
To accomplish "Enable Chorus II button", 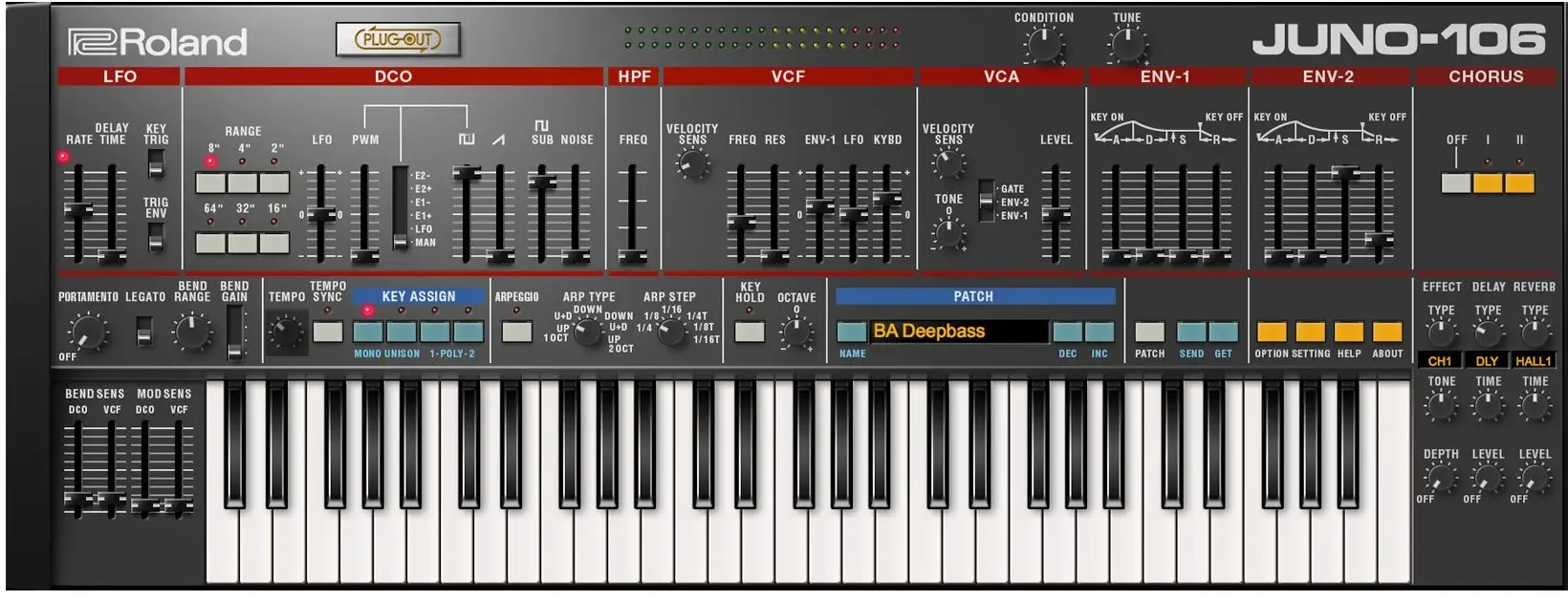I will [x=1519, y=182].
